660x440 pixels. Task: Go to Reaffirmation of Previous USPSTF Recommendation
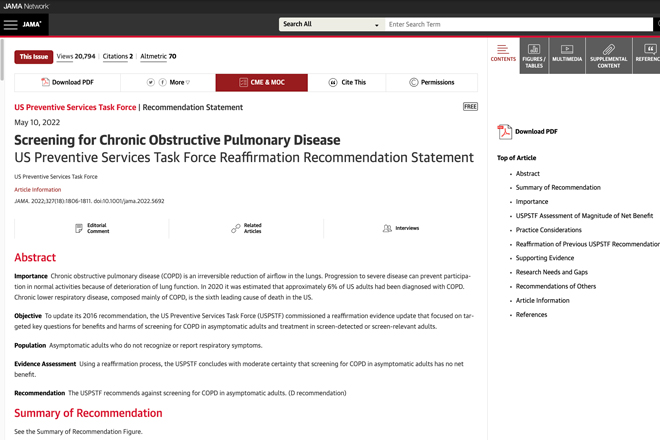(x=588, y=244)
